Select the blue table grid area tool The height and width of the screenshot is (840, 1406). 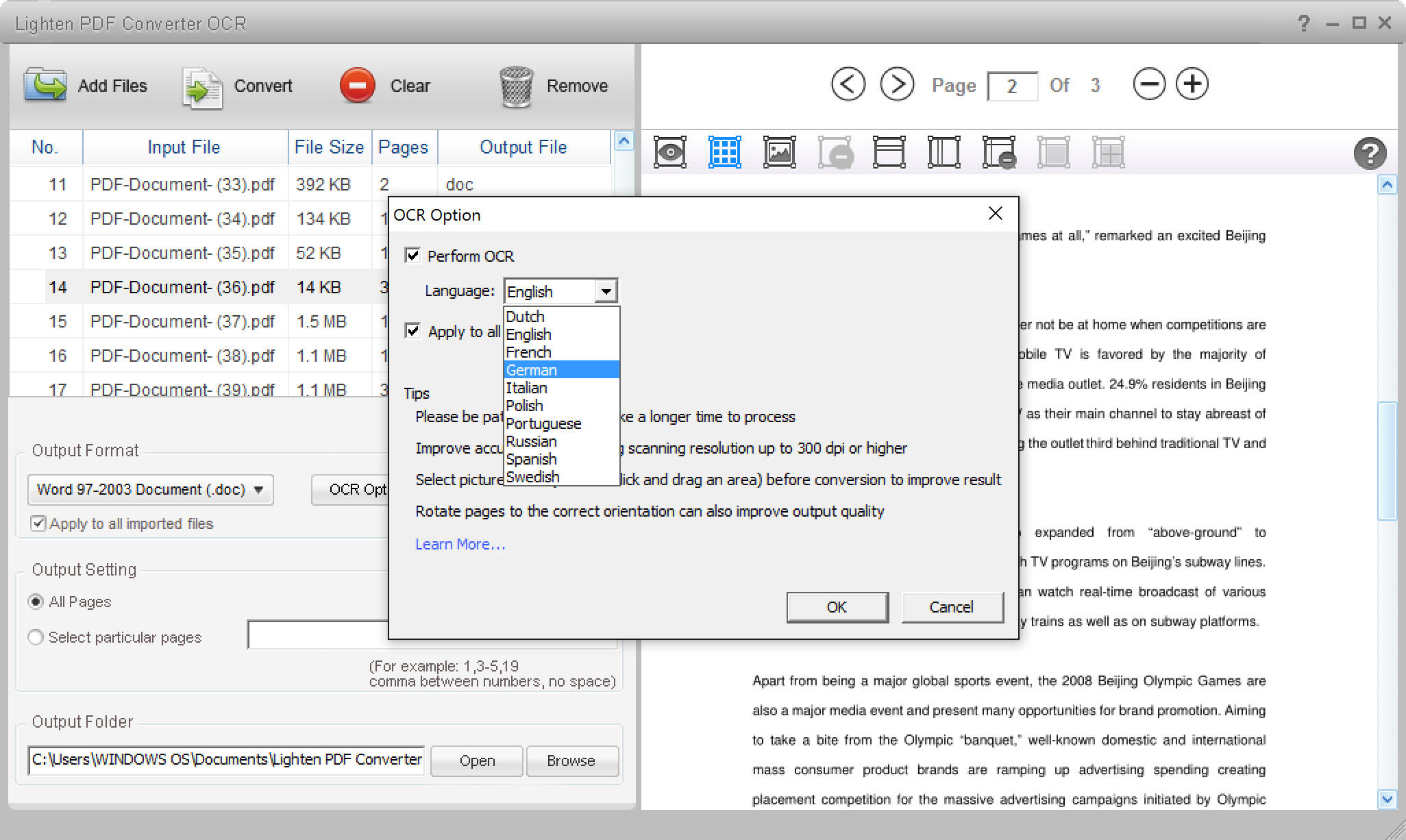coord(724,152)
